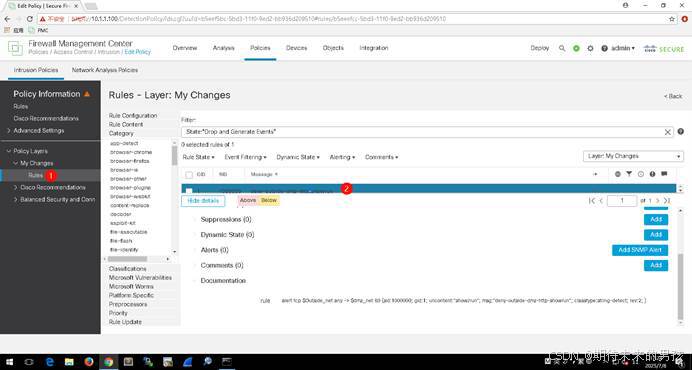Open the Rule State dropdown
The height and width of the screenshot is (370, 692).
[199, 157]
